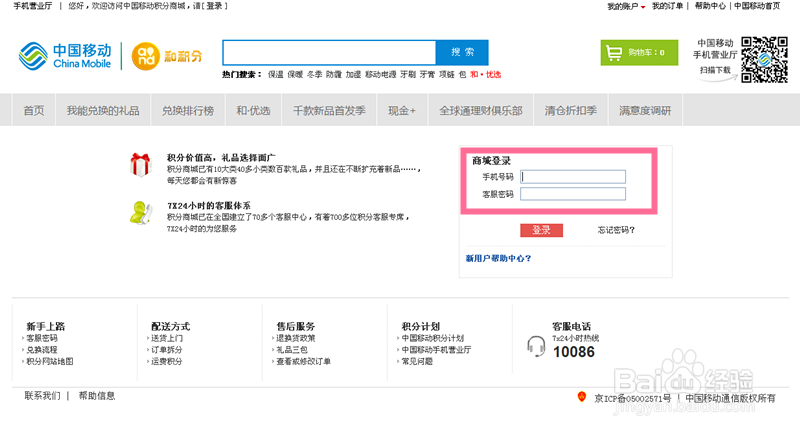Click 联系我们 at page bottom

[42, 396]
